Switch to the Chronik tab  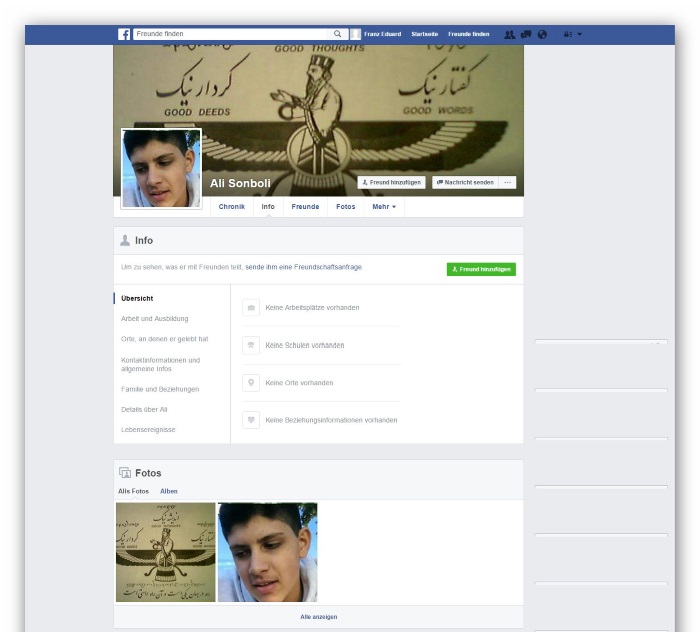232,207
